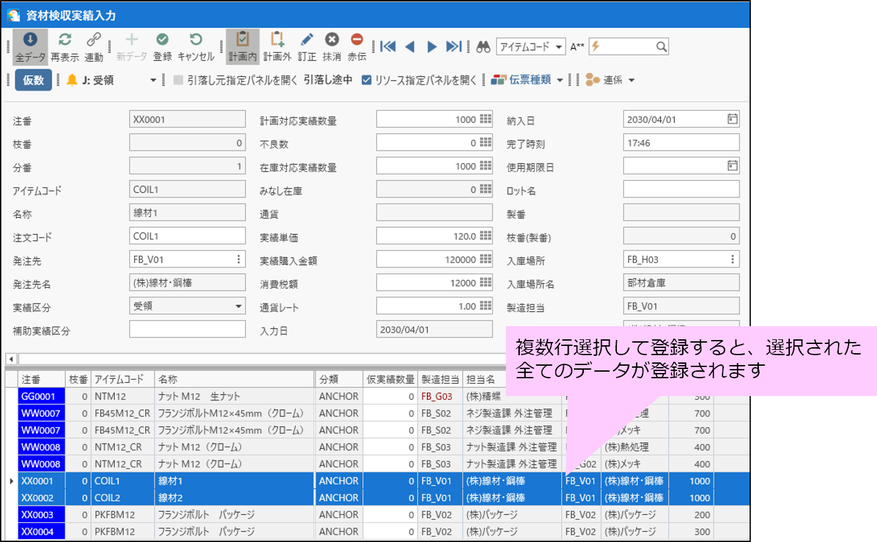Click the 連動 link icon
This screenshot has height=542, width=877.
pos(93,47)
